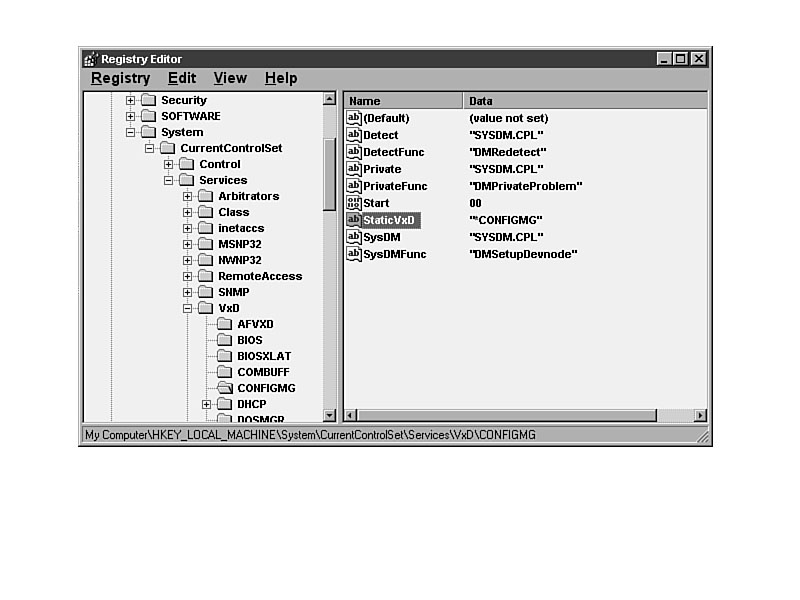Screen dimensions: 800x600
Task: Click the binary value icon beside Start
Action: click(x=354, y=203)
